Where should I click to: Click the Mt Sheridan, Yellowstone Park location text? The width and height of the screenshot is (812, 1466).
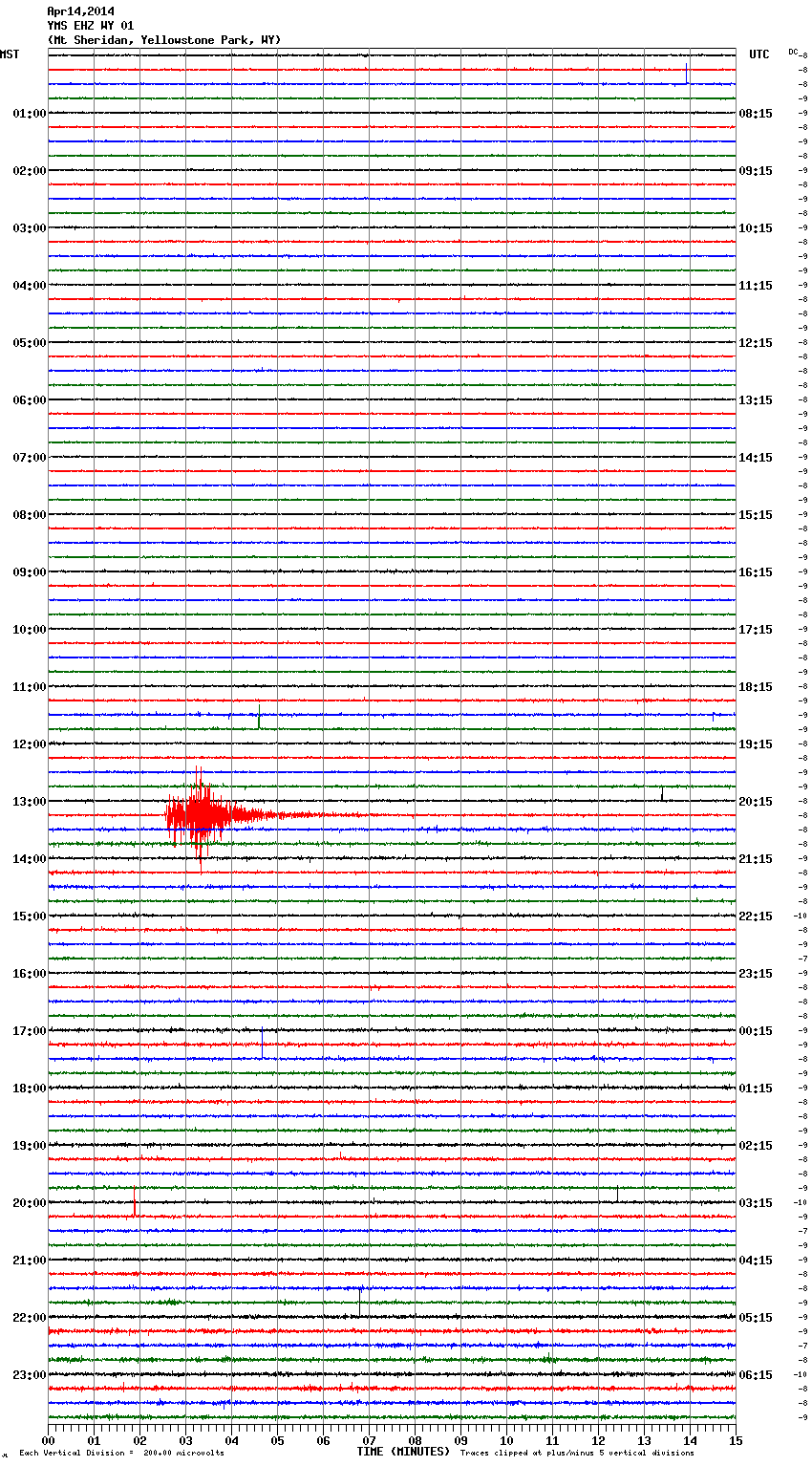pos(163,40)
